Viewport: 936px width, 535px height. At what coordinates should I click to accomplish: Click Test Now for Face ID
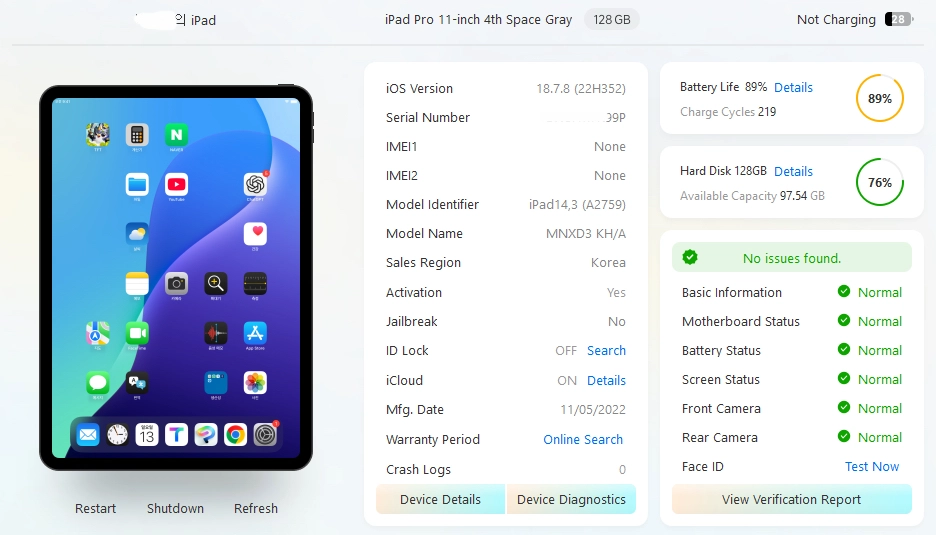point(872,466)
